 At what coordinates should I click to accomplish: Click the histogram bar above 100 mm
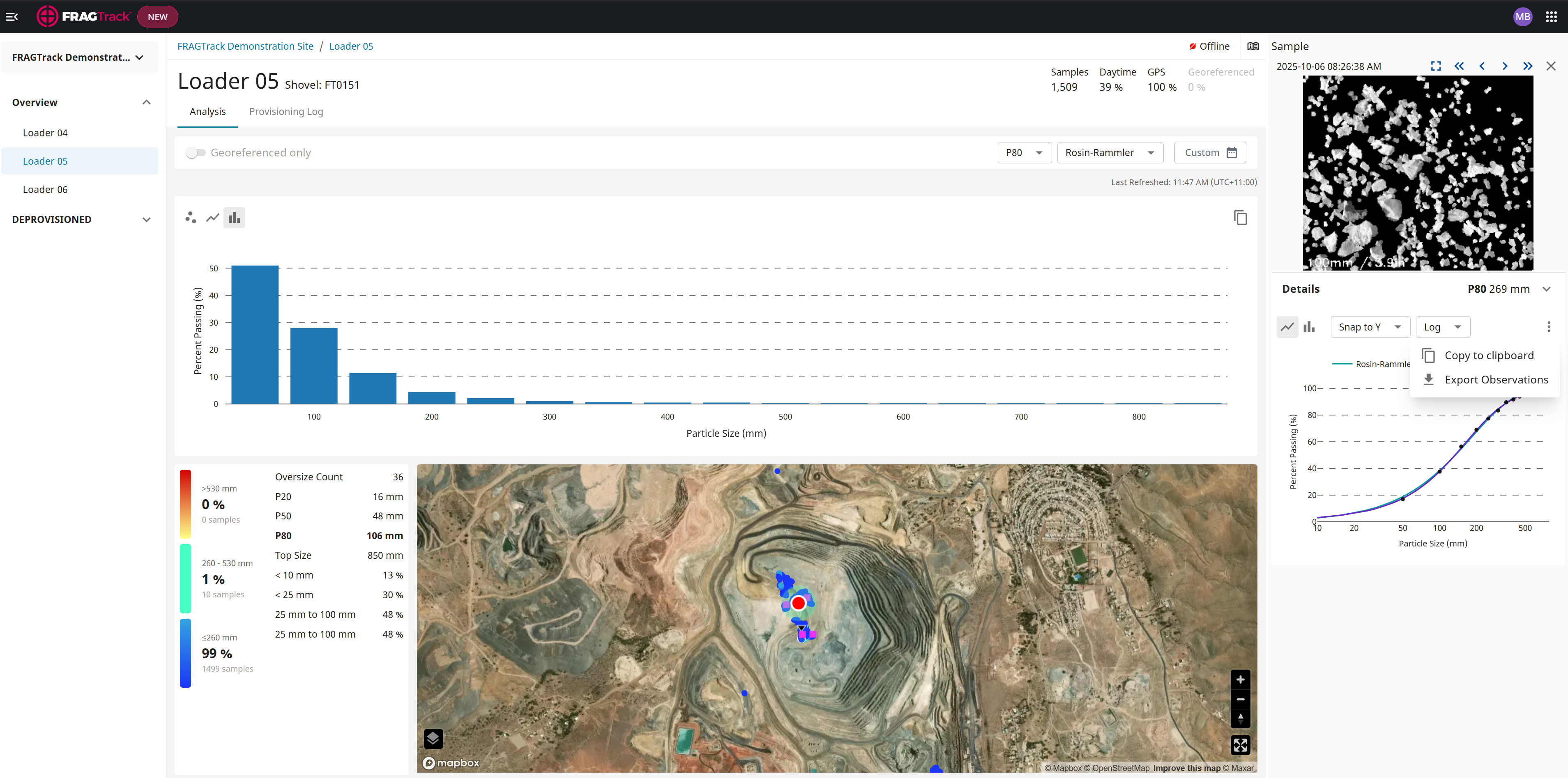pyautogui.click(x=314, y=365)
